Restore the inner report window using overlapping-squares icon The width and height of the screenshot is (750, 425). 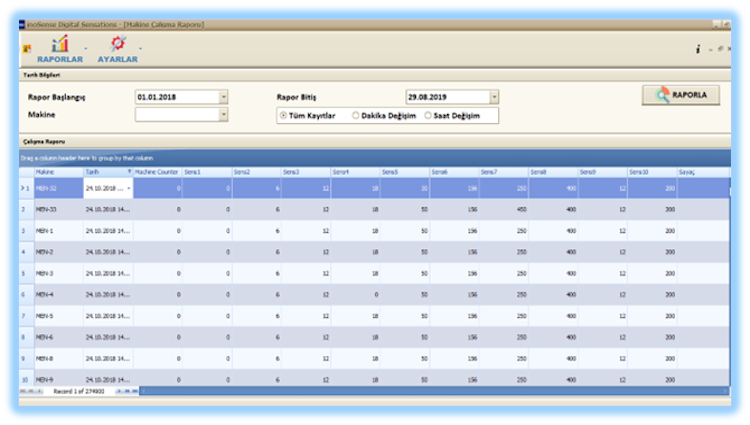coord(720,49)
